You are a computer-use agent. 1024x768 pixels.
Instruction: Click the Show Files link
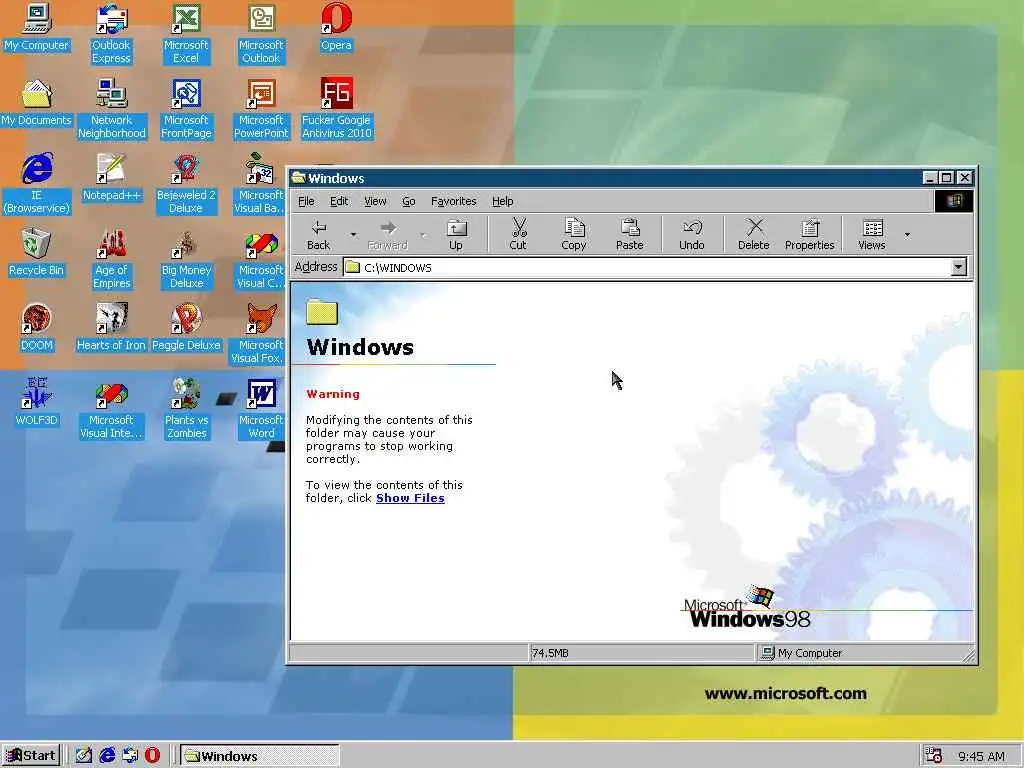click(410, 498)
